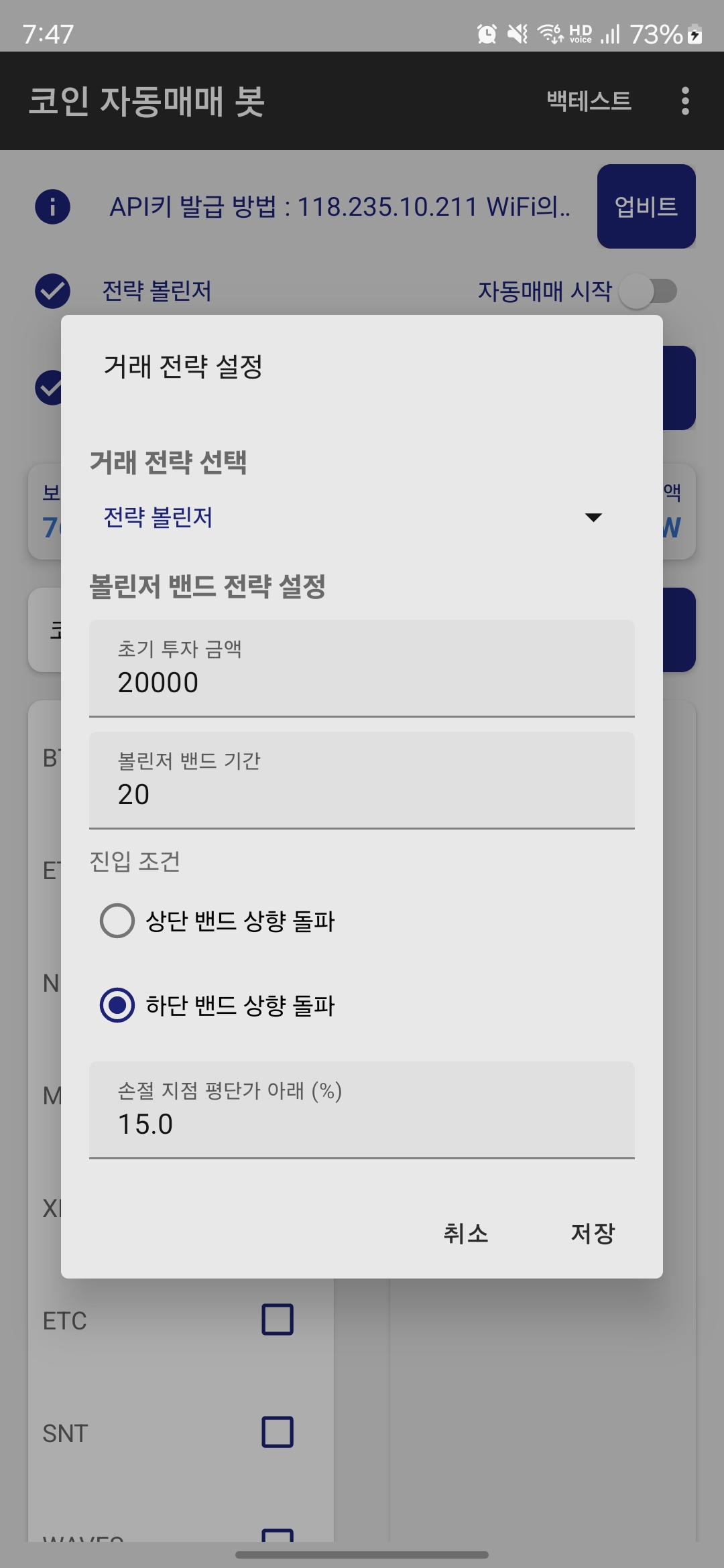
Task: Open the 전략 볼린저 strategy selector
Action: [x=349, y=517]
